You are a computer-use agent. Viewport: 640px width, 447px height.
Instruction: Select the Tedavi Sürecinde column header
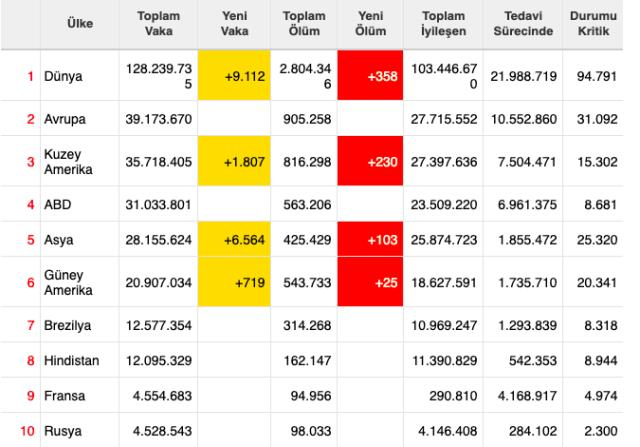click(x=523, y=24)
